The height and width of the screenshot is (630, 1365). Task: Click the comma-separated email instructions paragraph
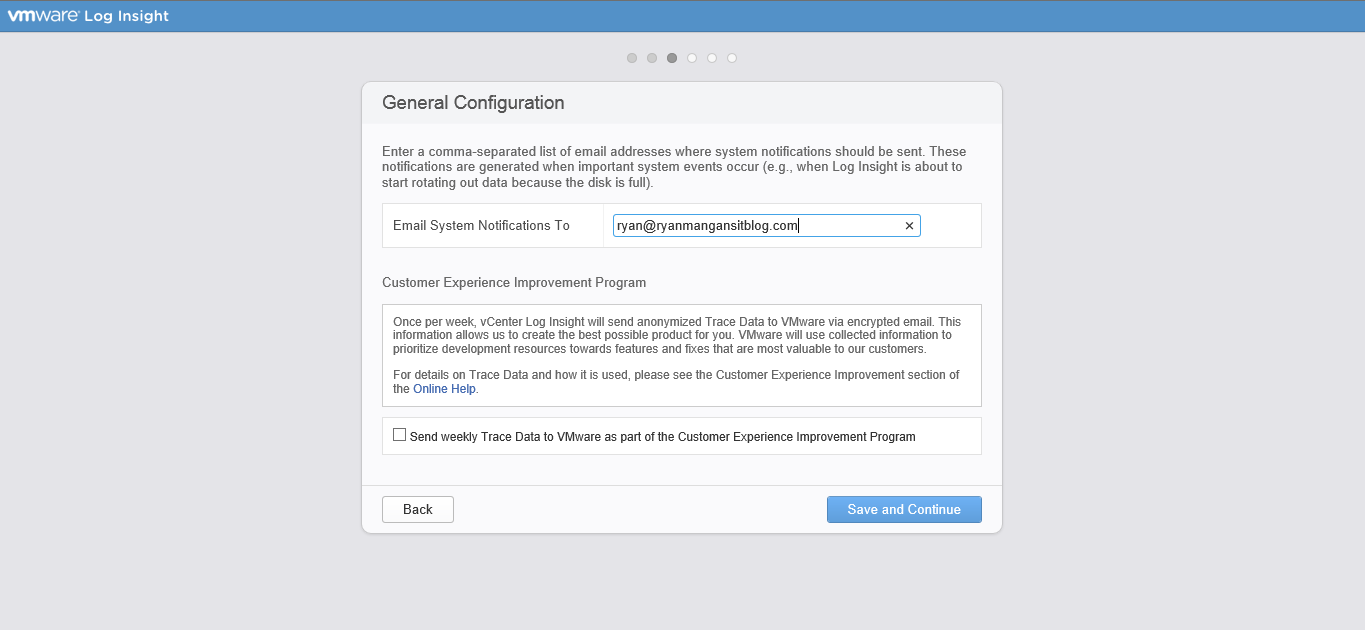(x=674, y=167)
